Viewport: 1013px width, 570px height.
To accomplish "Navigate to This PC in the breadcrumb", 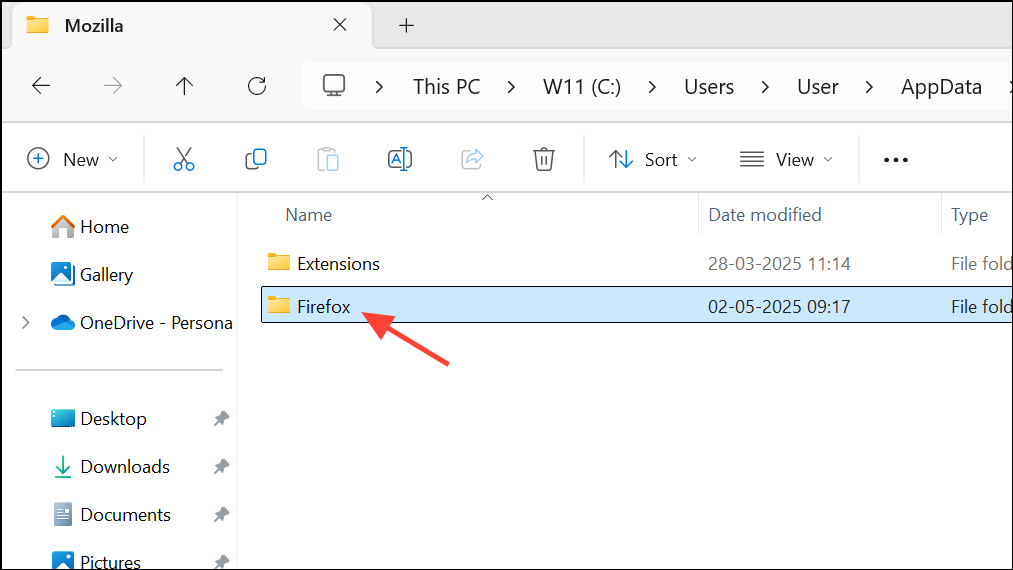I will (x=446, y=87).
